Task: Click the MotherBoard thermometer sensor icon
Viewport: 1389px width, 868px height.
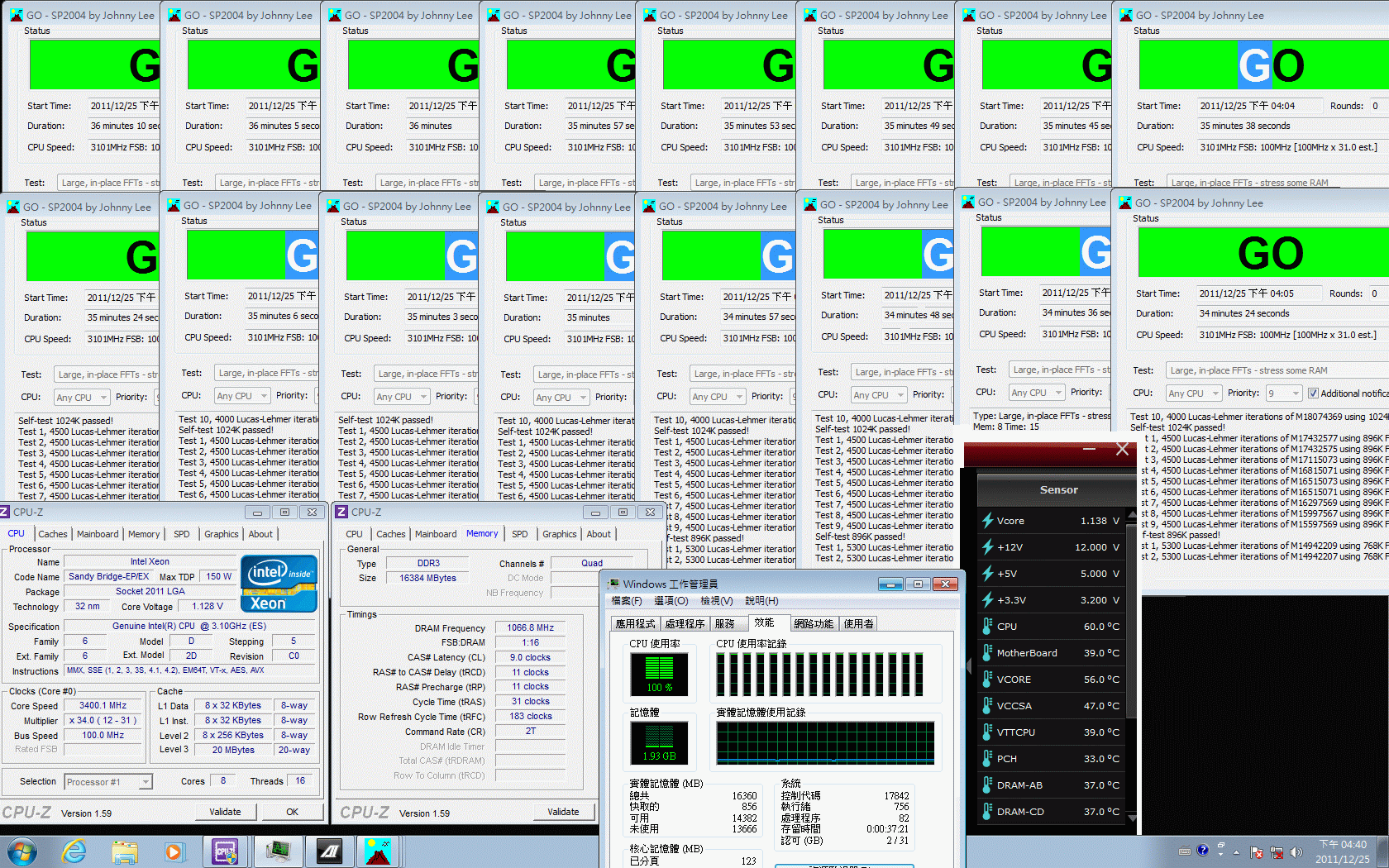Action: [x=987, y=653]
